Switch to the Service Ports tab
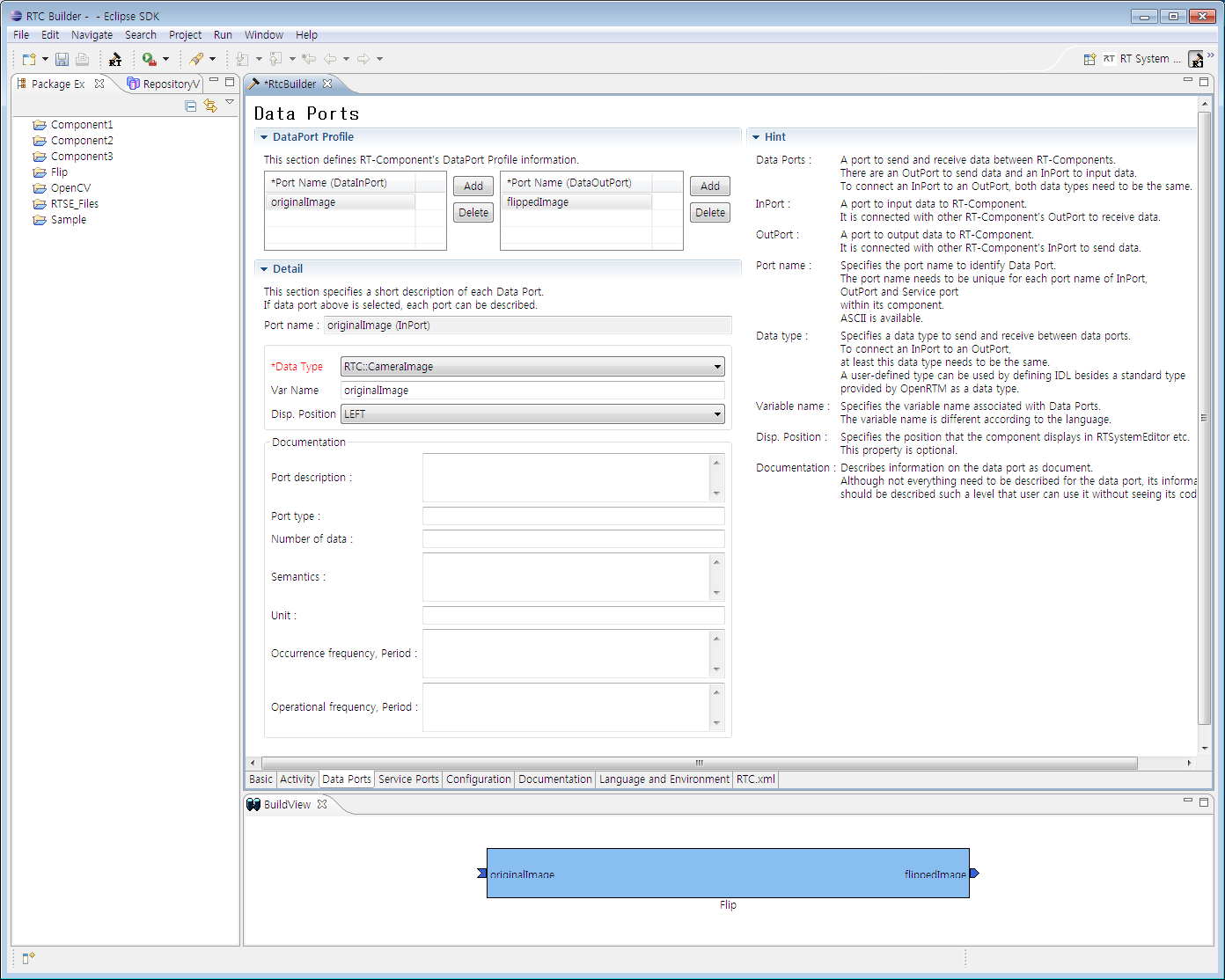1225x980 pixels. (408, 779)
